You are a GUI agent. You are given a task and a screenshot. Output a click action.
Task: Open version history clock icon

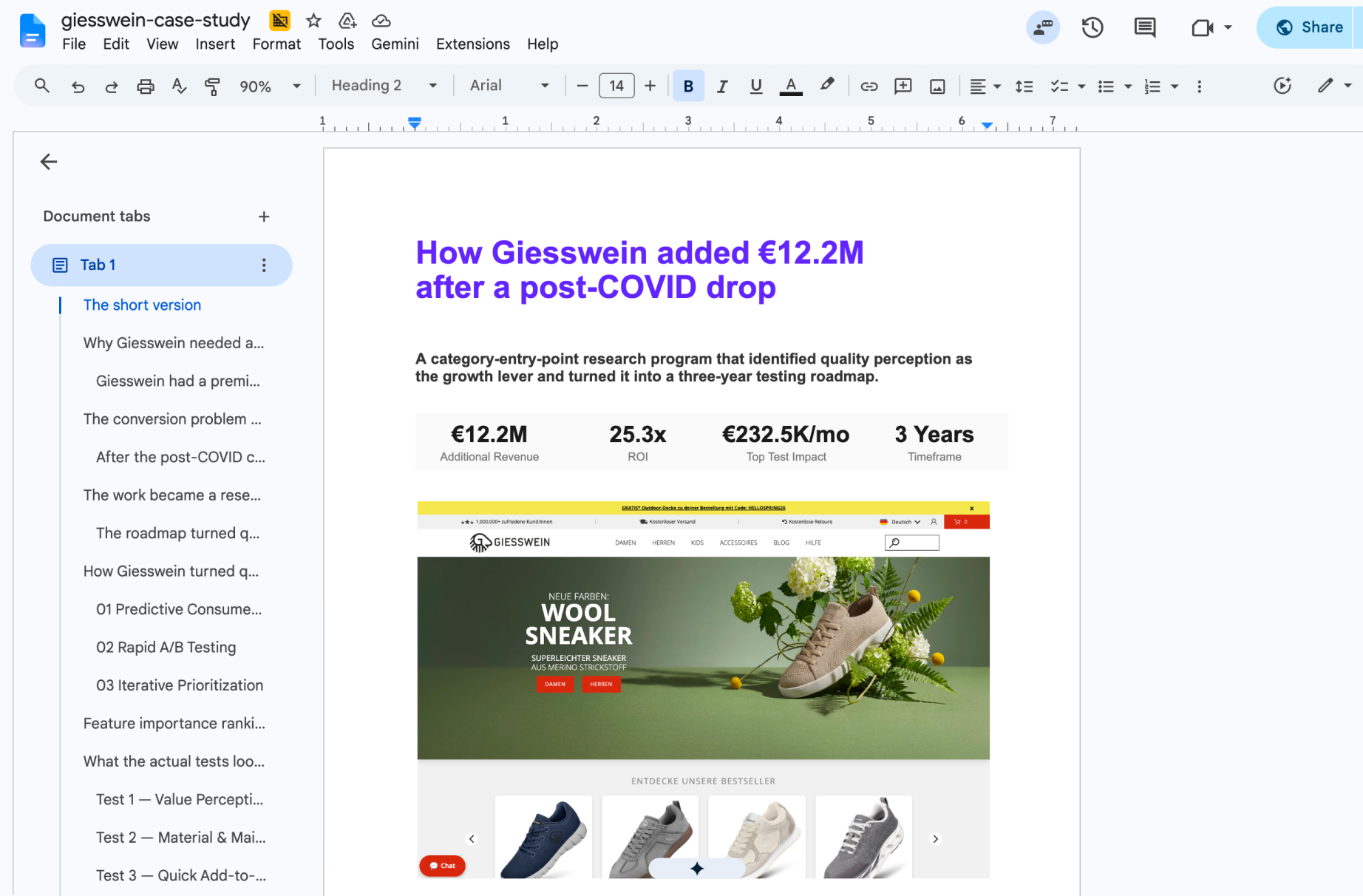coord(1092,28)
